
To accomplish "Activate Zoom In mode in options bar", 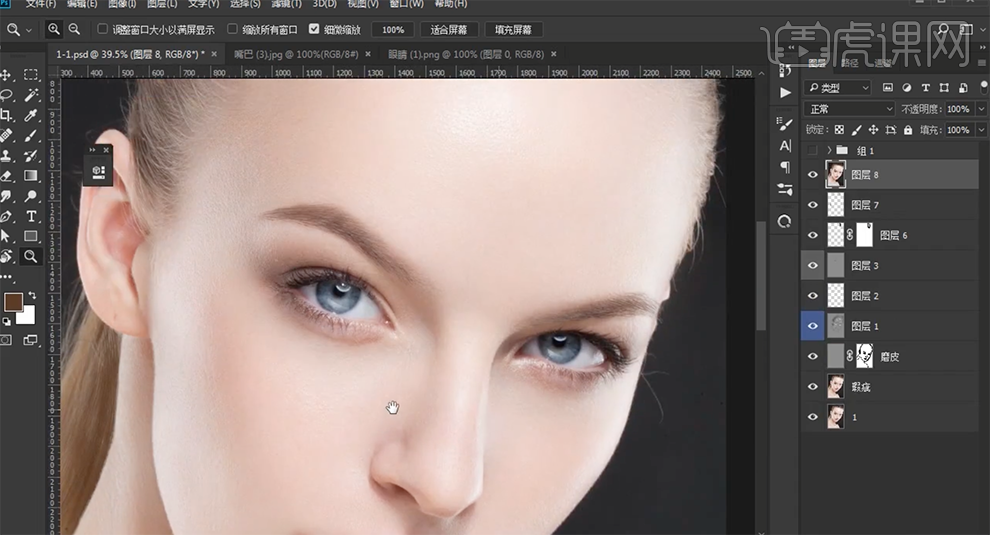I will tap(54, 29).
